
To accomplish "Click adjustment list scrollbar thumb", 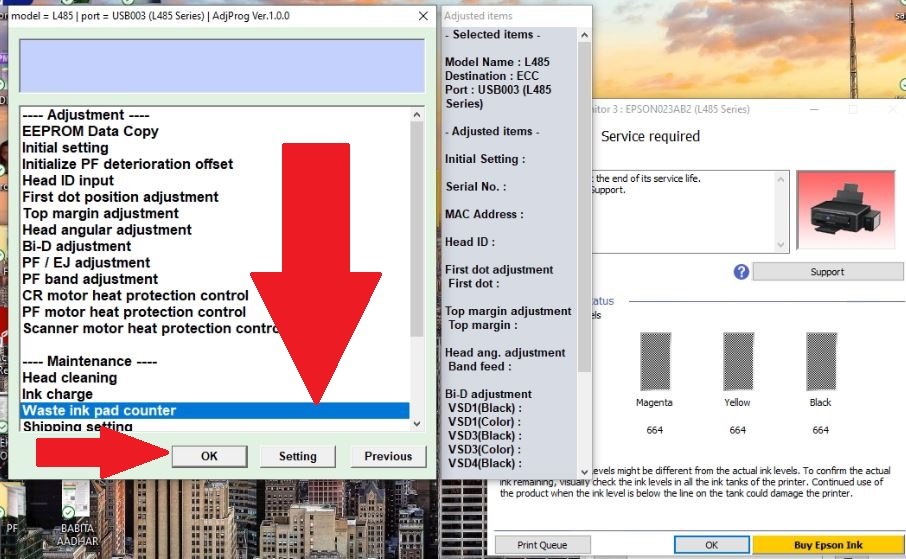I will click(417, 229).
